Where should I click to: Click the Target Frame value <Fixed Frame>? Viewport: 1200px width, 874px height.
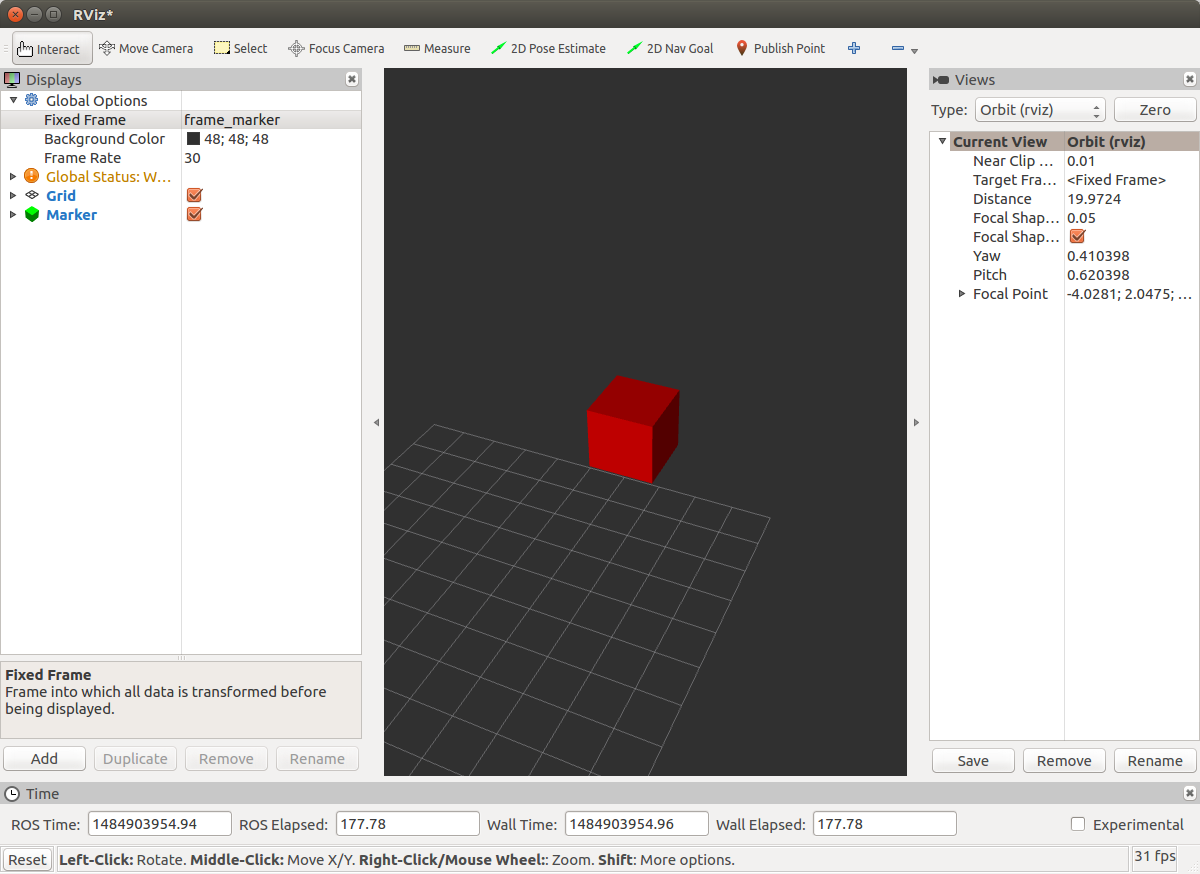point(1116,180)
